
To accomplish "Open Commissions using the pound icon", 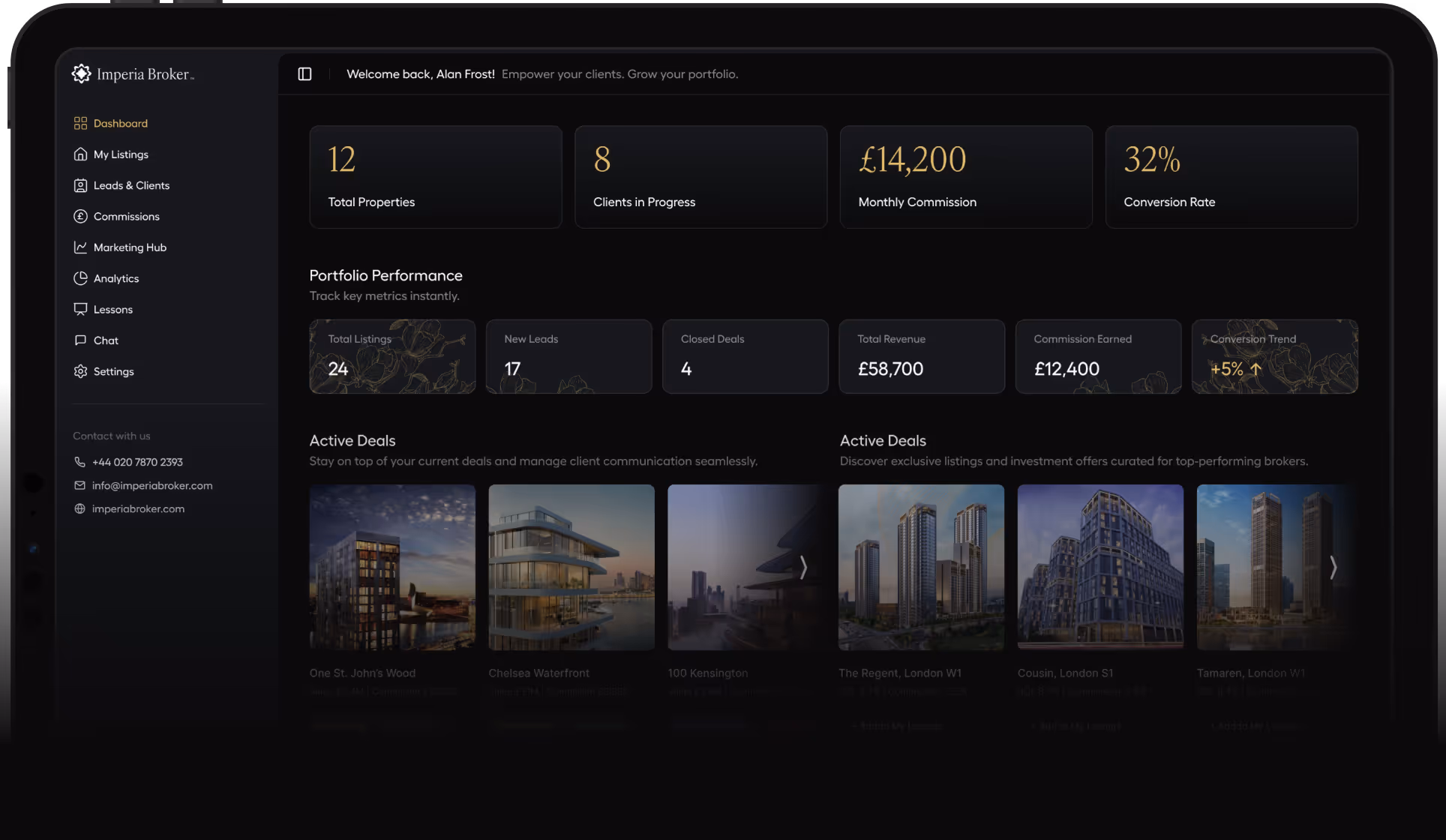I will pyautogui.click(x=81, y=216).
